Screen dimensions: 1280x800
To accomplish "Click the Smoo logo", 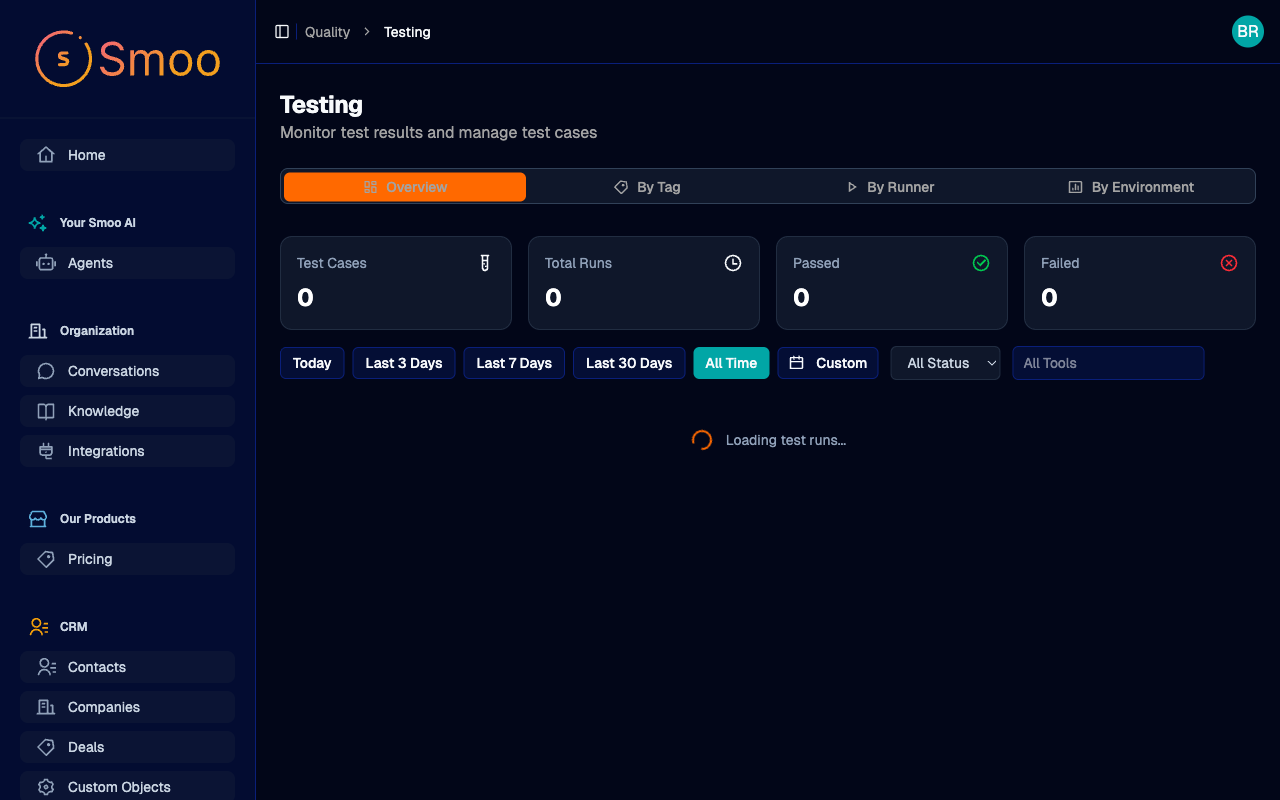I will [127, 59].
